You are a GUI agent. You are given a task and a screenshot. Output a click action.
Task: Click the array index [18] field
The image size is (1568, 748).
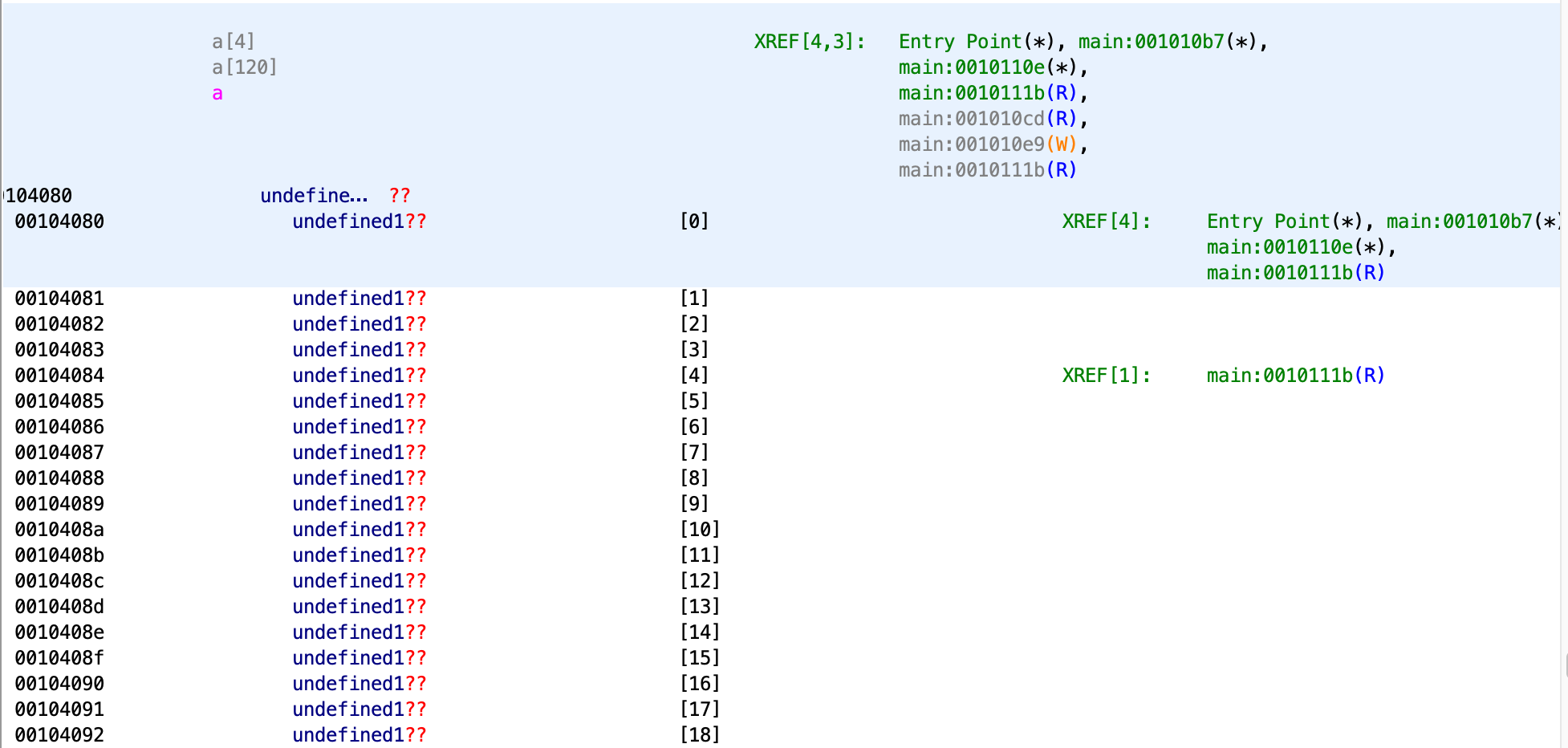[700, 735]
